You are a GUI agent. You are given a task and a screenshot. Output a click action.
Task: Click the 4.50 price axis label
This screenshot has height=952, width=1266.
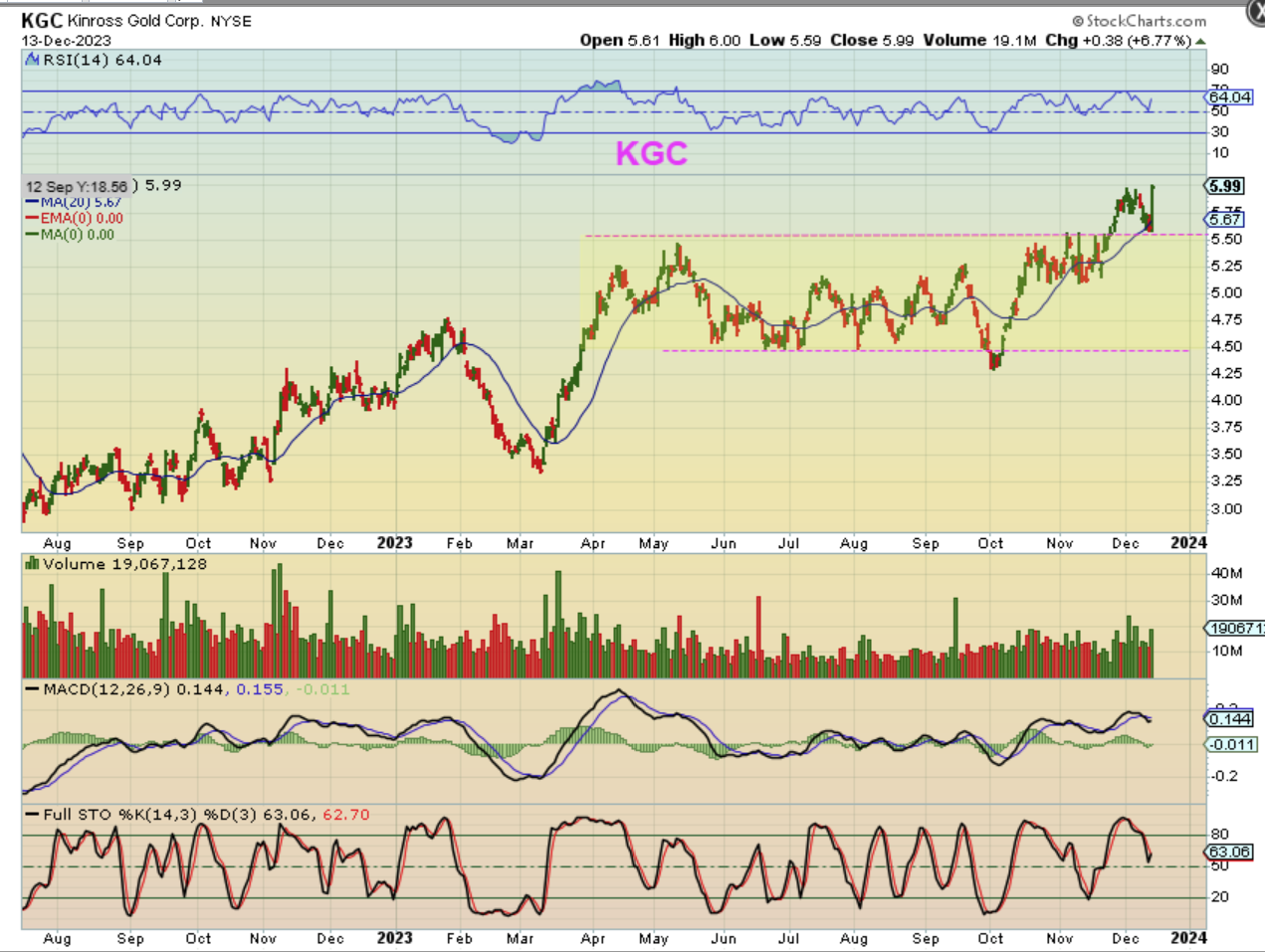click(1226, 347)
